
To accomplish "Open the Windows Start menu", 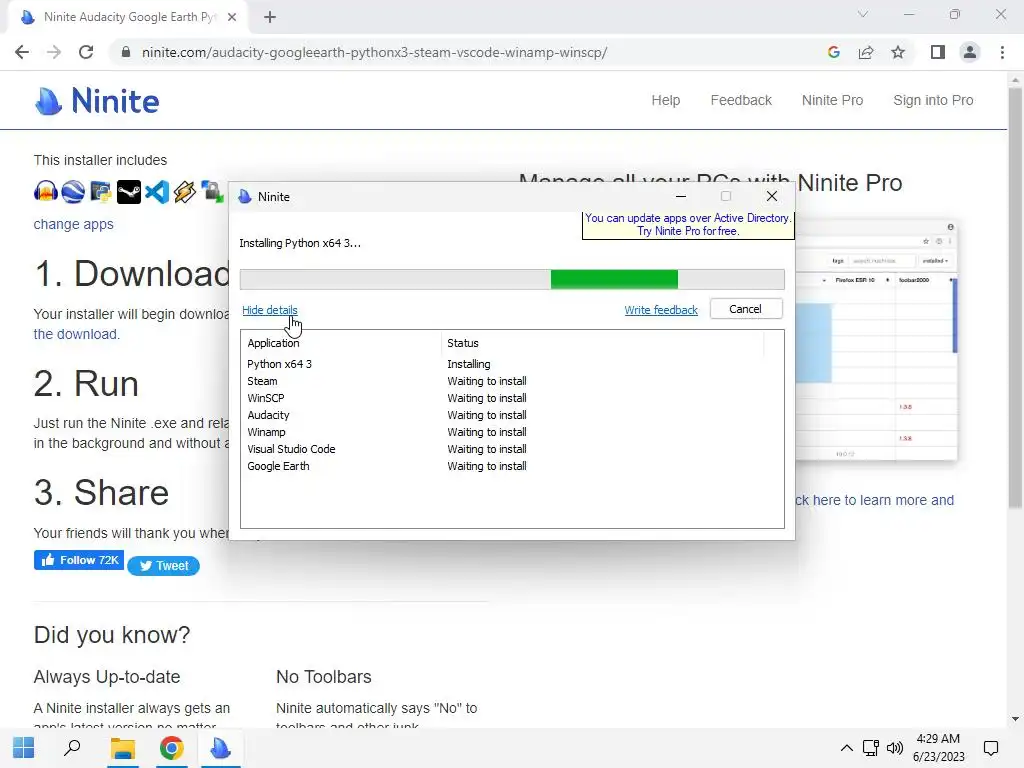I will (x=24, y=748).
